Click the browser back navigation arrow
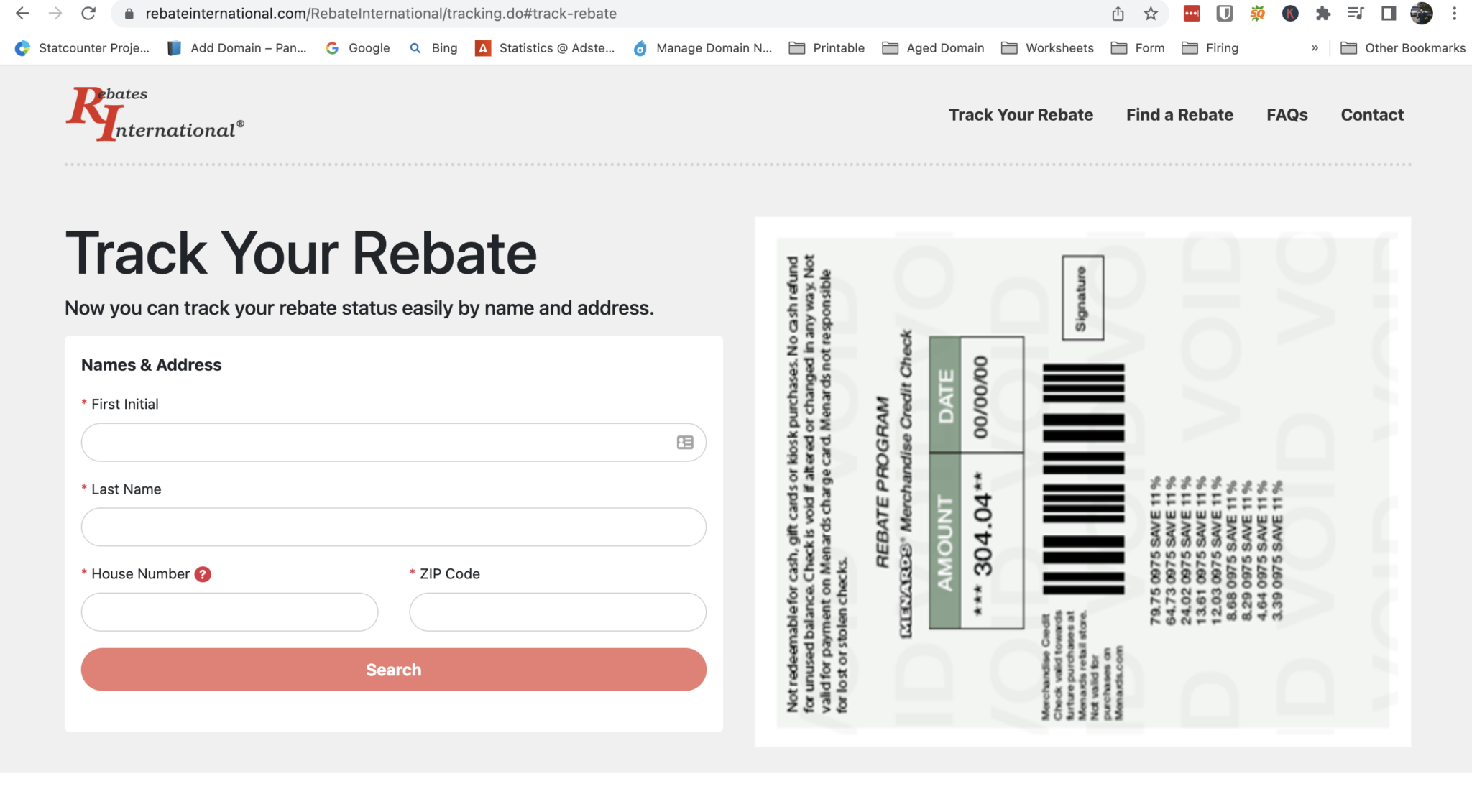1472x812 pixels. 22,15
